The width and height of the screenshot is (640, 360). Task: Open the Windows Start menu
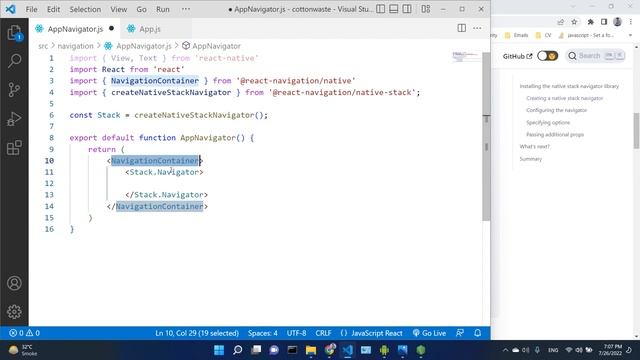tap(219, 350)
